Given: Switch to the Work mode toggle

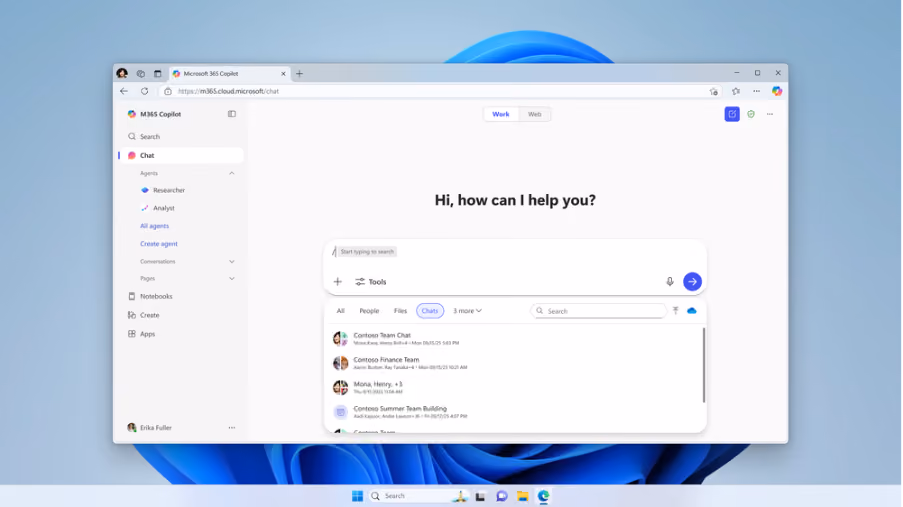Looking at the screenshot, I should [500, 114].
